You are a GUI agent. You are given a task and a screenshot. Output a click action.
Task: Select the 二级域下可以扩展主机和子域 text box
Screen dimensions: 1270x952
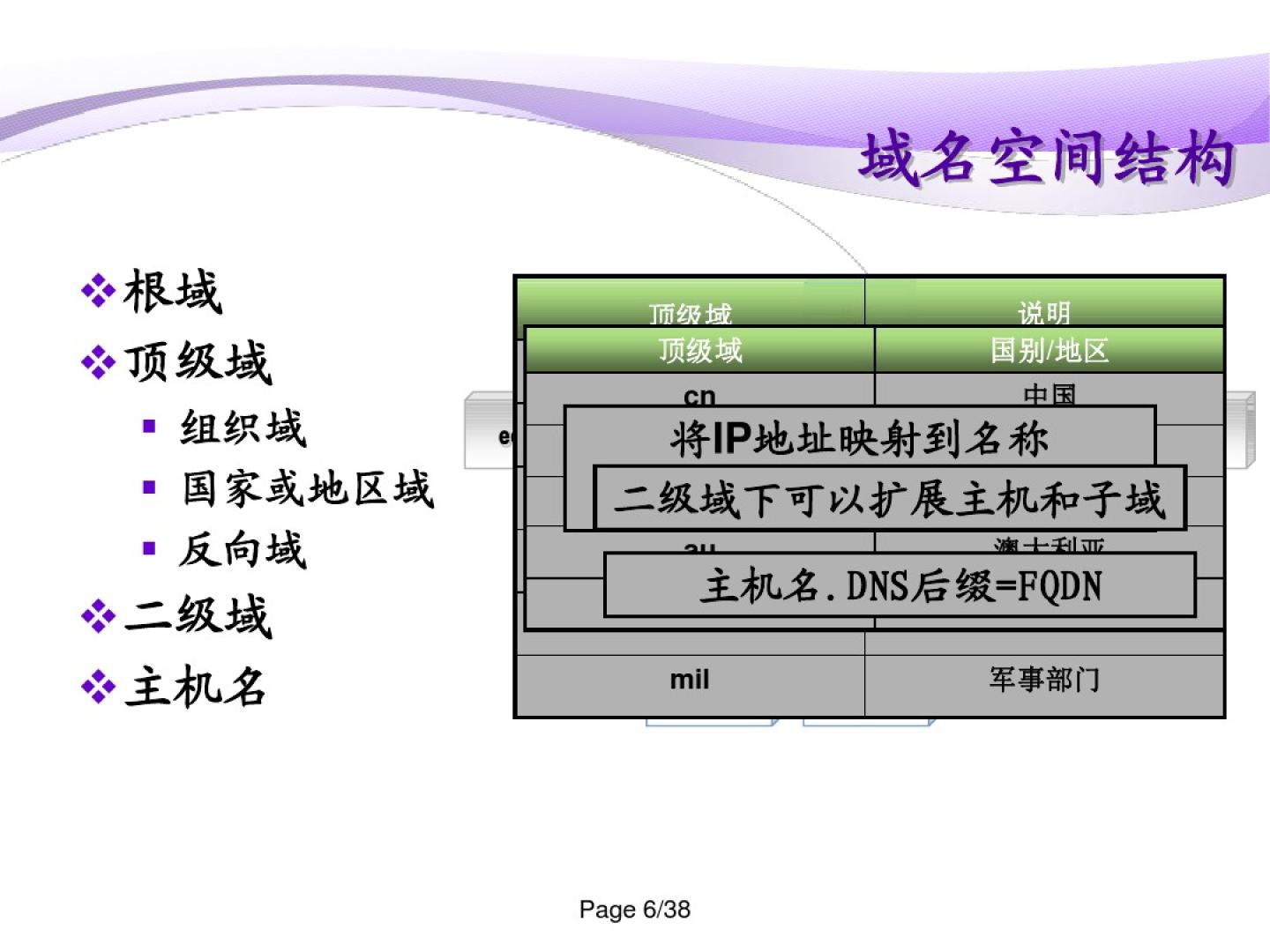click(x=889, y=499)
